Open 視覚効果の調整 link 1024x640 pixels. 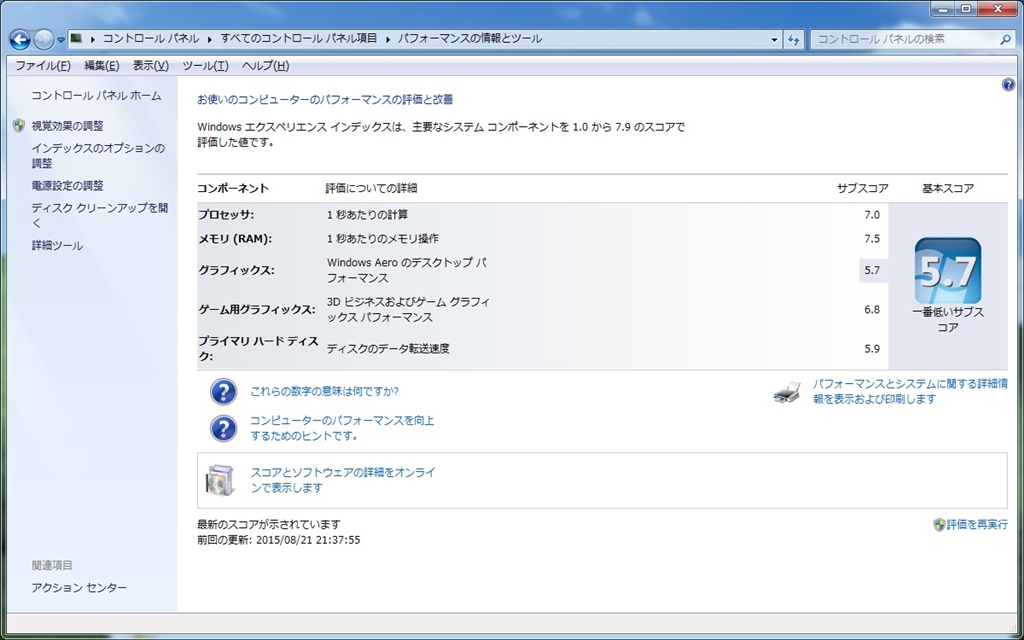tap(67, 125)
